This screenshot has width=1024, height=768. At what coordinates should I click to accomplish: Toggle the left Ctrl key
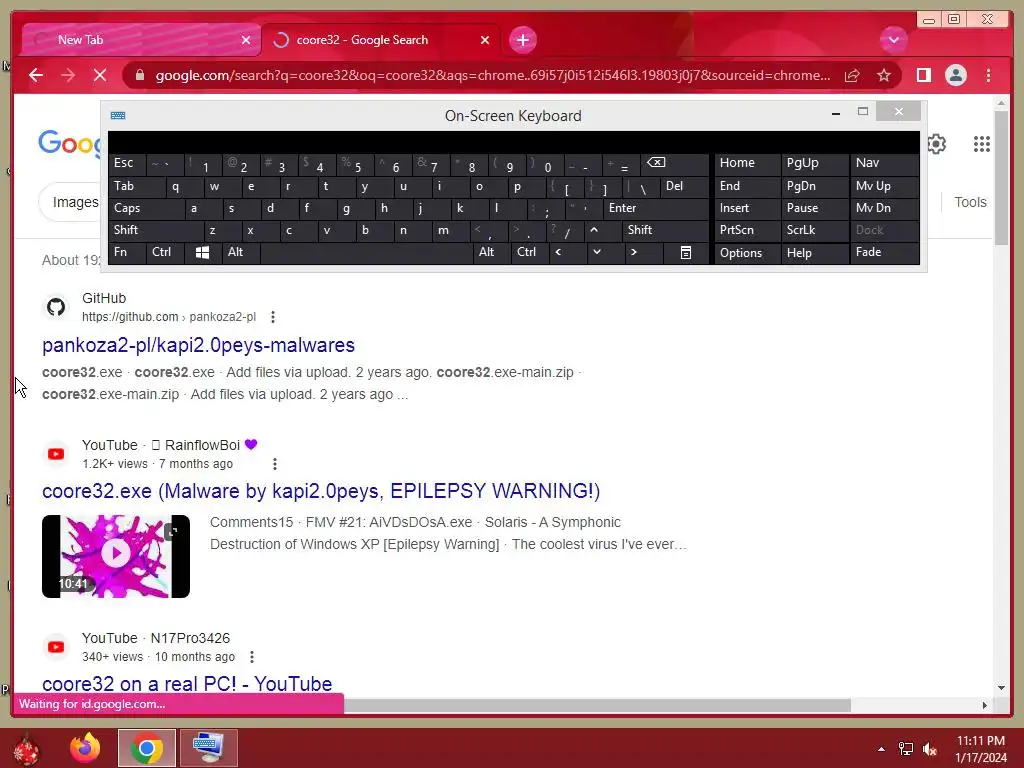pos(166,253)
